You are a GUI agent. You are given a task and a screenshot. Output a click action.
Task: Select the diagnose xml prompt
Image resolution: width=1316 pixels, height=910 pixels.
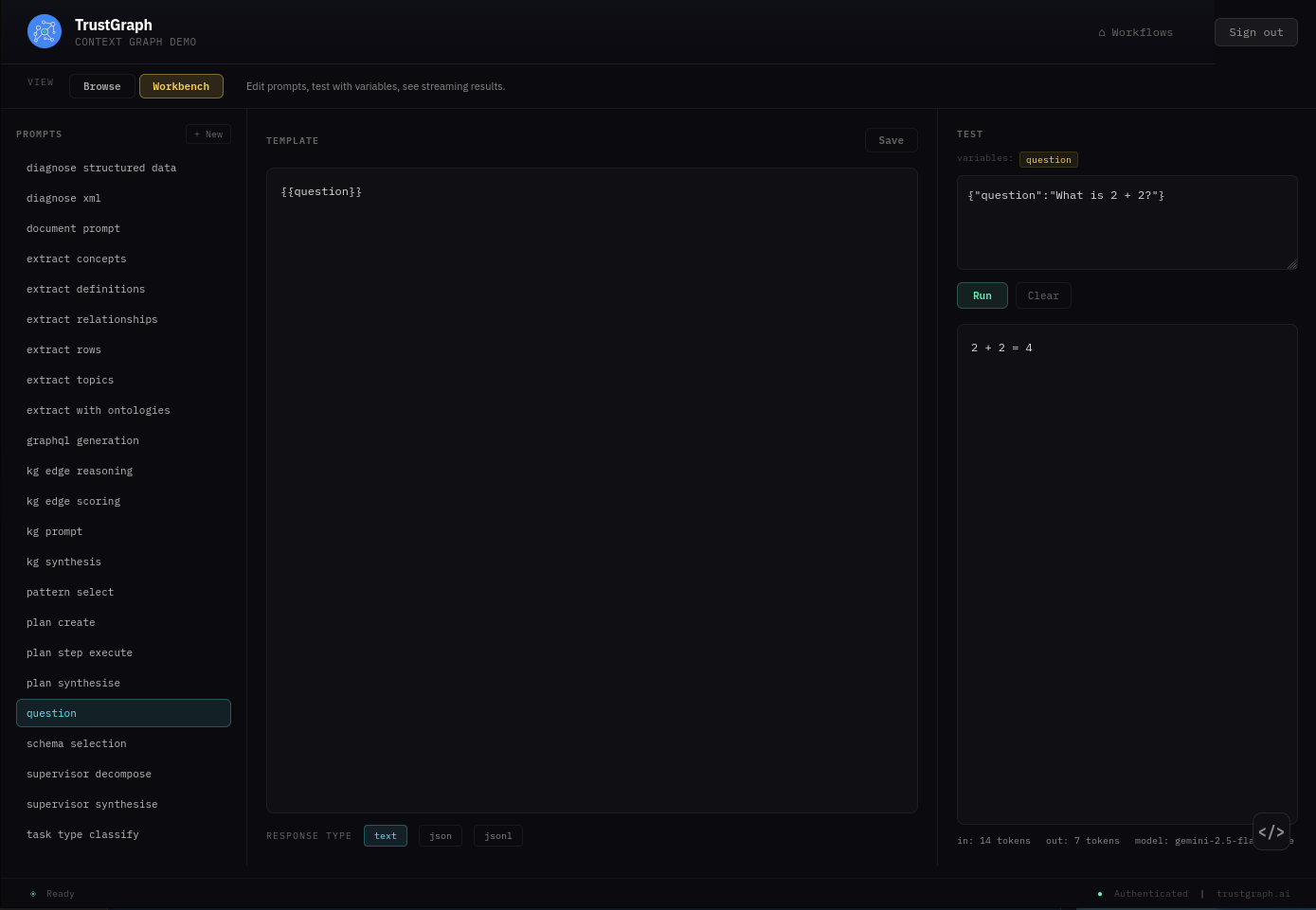tap(123, 198)
